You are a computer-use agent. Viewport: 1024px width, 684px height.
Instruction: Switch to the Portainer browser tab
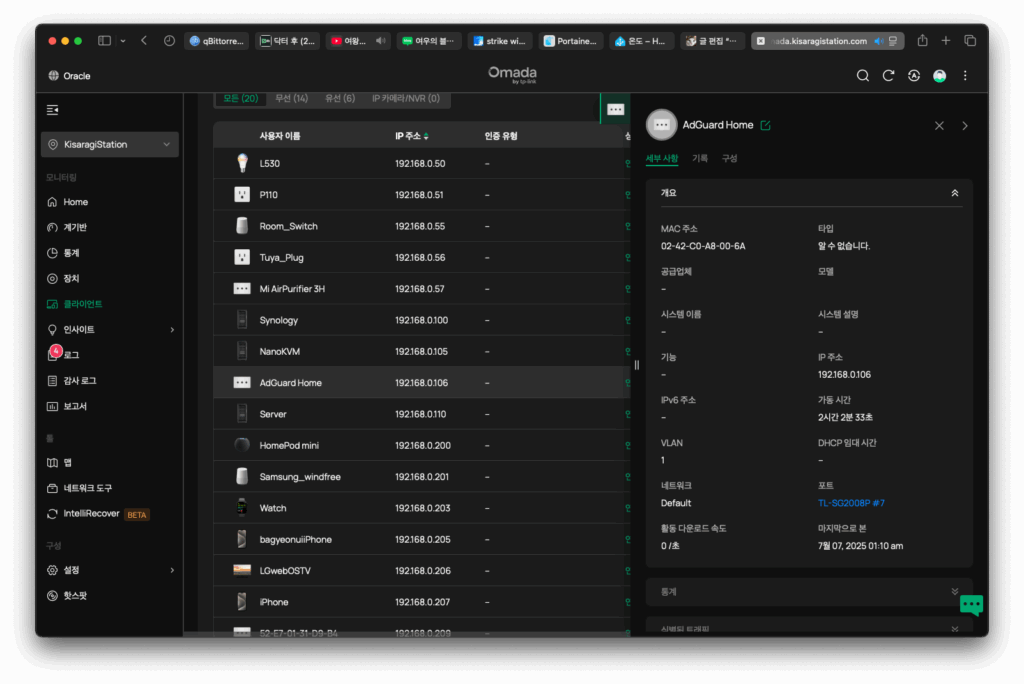tap(570, 41)
